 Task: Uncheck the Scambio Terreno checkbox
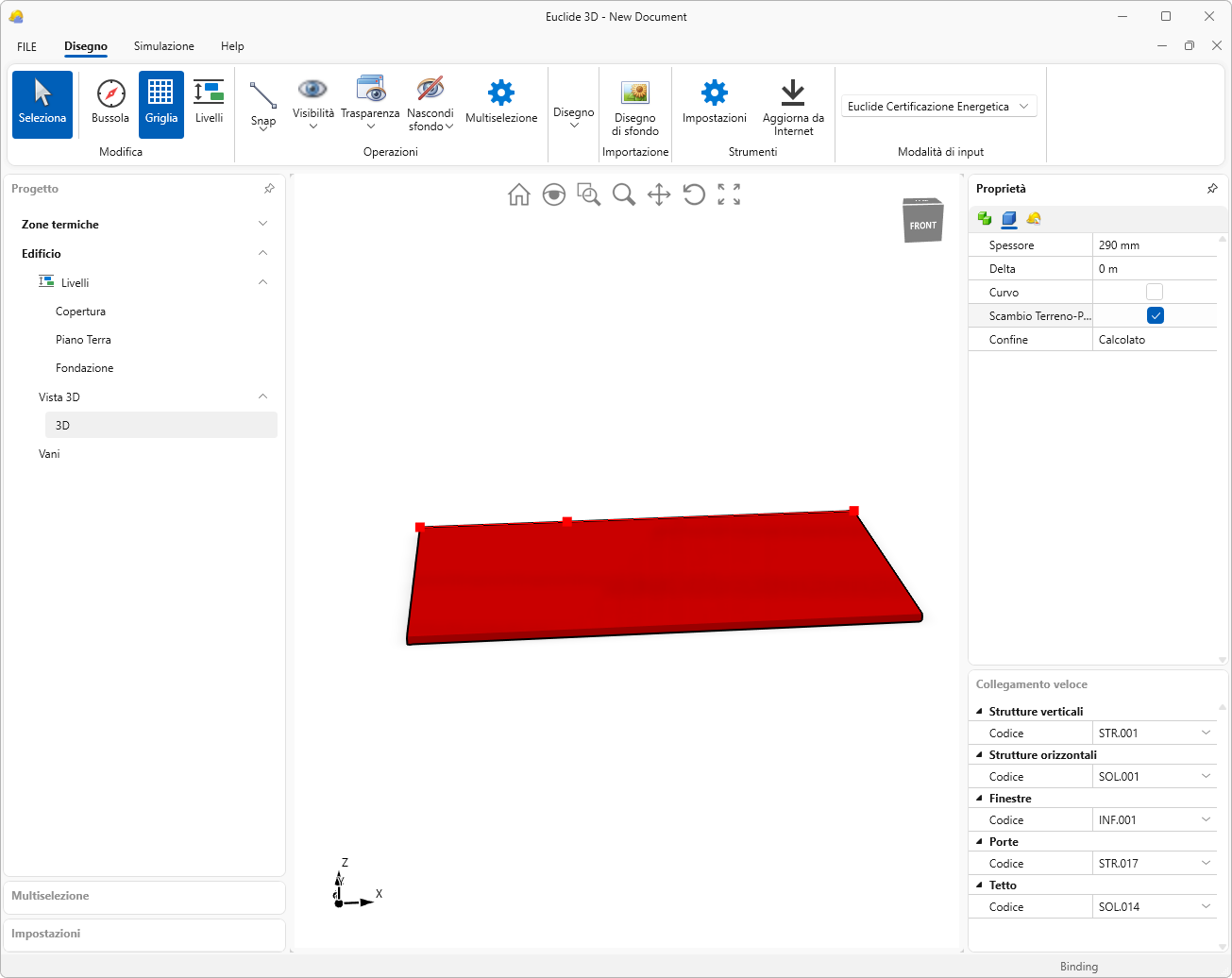[x=1155, y=316]
